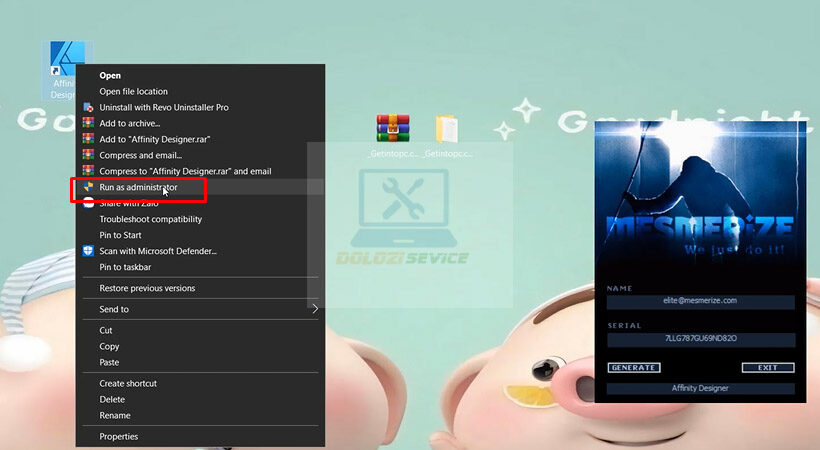Select Troubleshoot compatibility option
The image size is (820, 450).
click(150, 219)
